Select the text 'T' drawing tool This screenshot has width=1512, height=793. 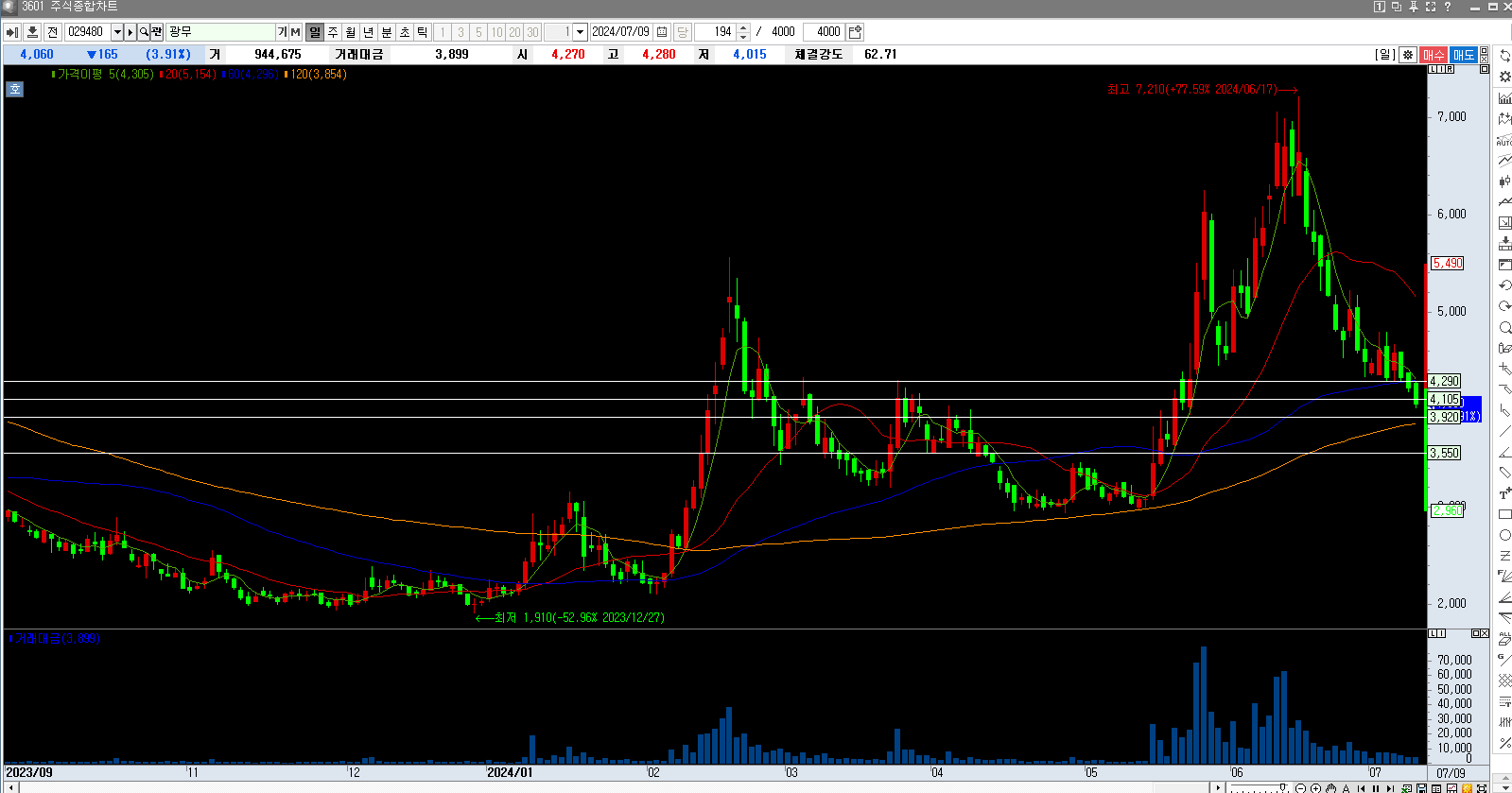coord(1504,493)
